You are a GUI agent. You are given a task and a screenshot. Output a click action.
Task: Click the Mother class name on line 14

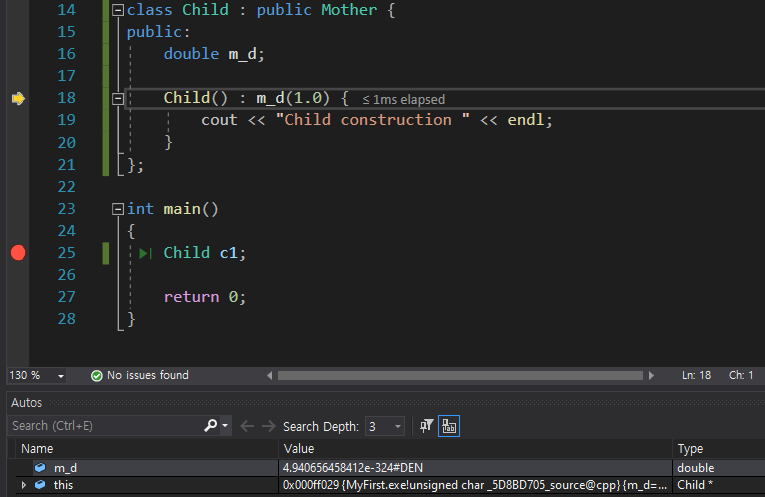[349, 10]
